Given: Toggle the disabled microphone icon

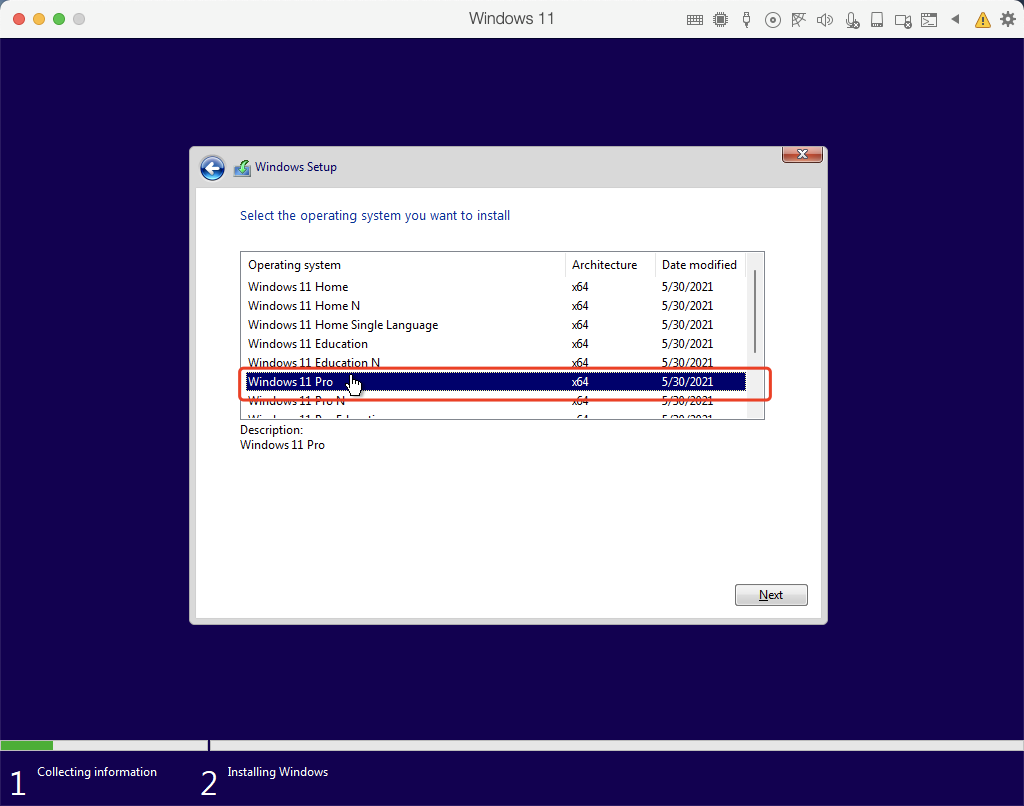Looking at the screenshot, I should (x=852, y=20).
